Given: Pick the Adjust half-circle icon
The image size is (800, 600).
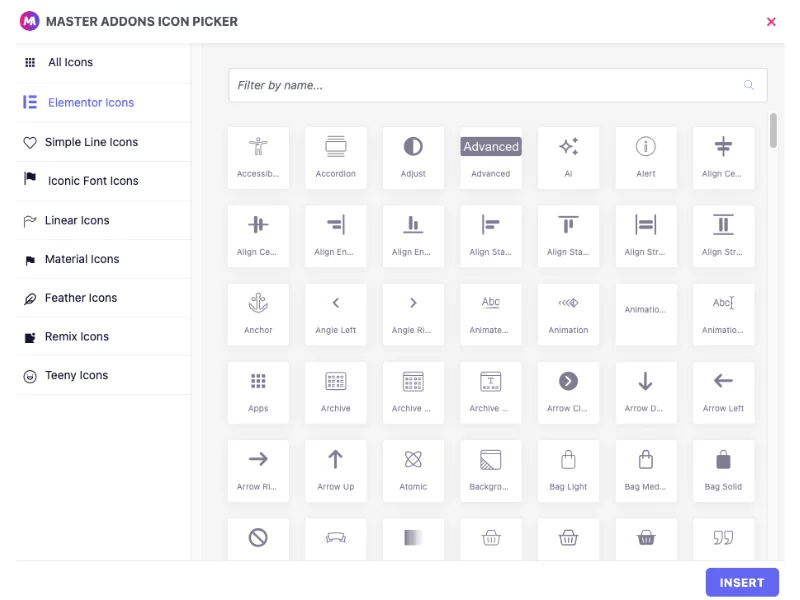Looking at the screenshot, I should coord(413,158).
